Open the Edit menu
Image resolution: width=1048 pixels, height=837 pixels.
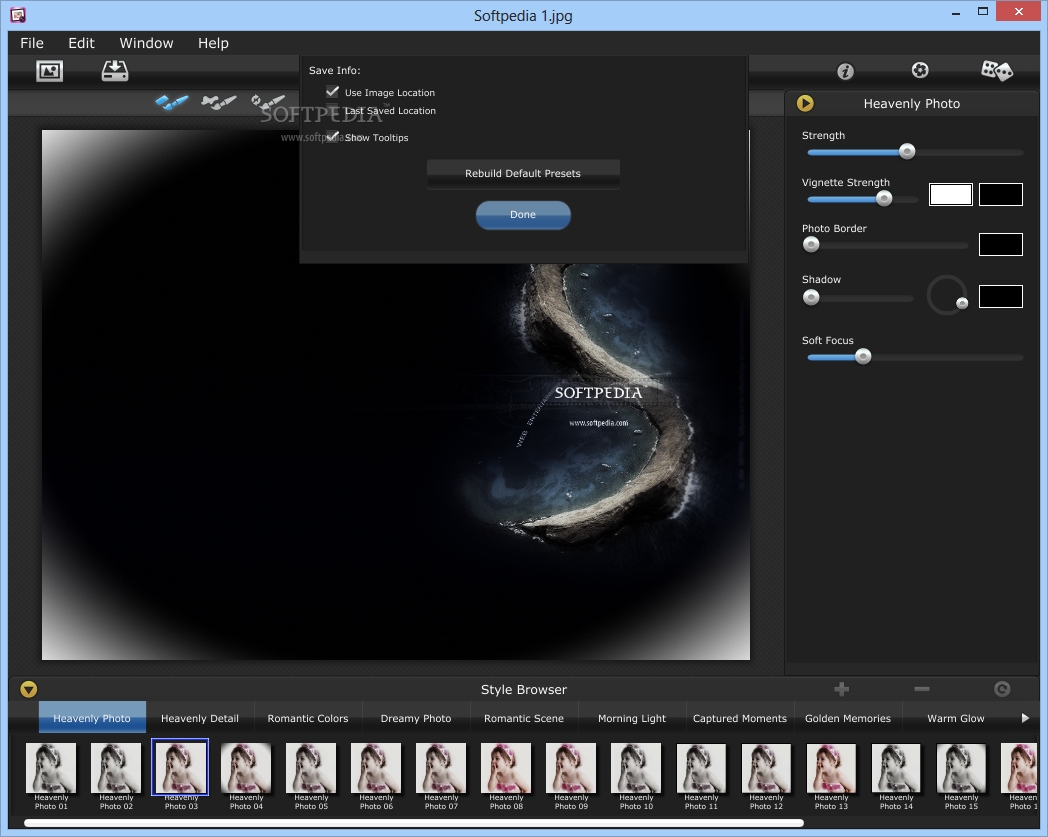pos(82,43)
